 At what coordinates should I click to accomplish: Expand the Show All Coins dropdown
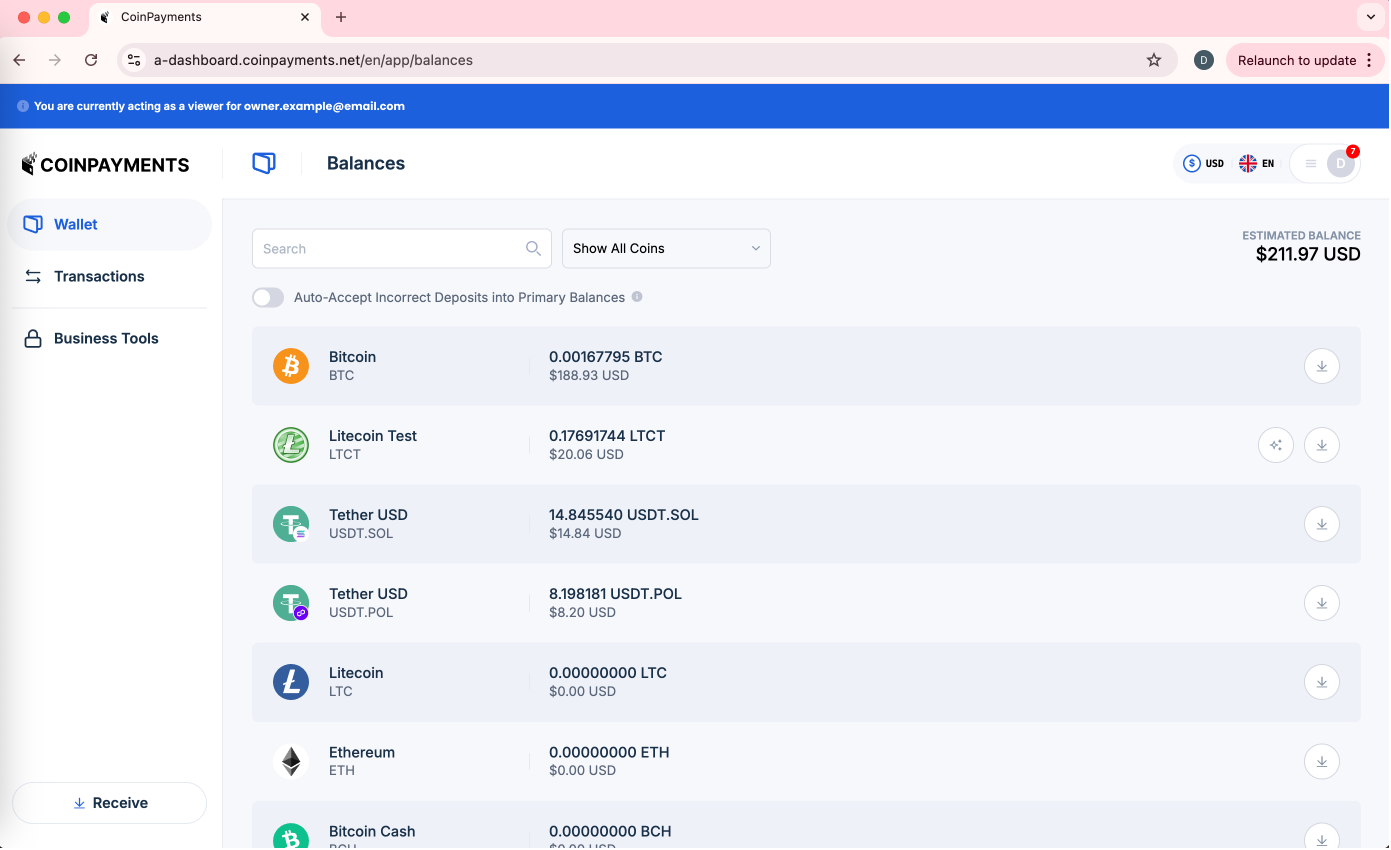click(x=666, y=249)
